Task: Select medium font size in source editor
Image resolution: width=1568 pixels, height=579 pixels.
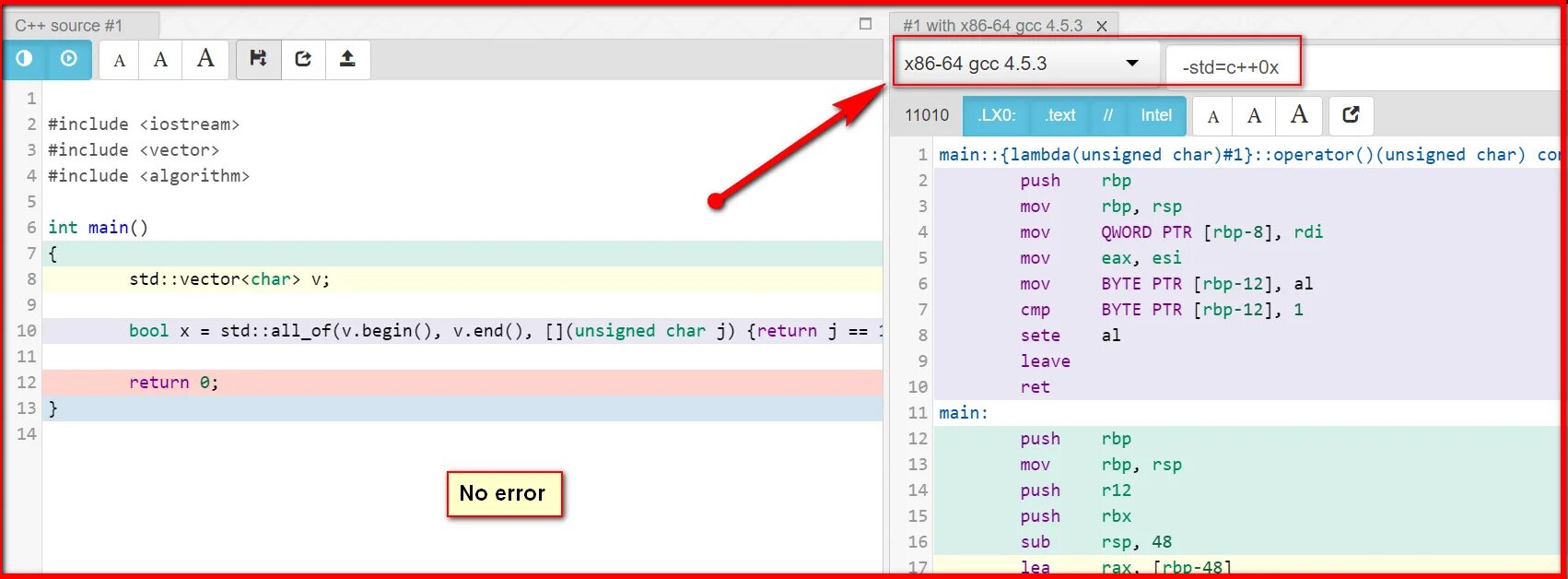Action: 160,60
